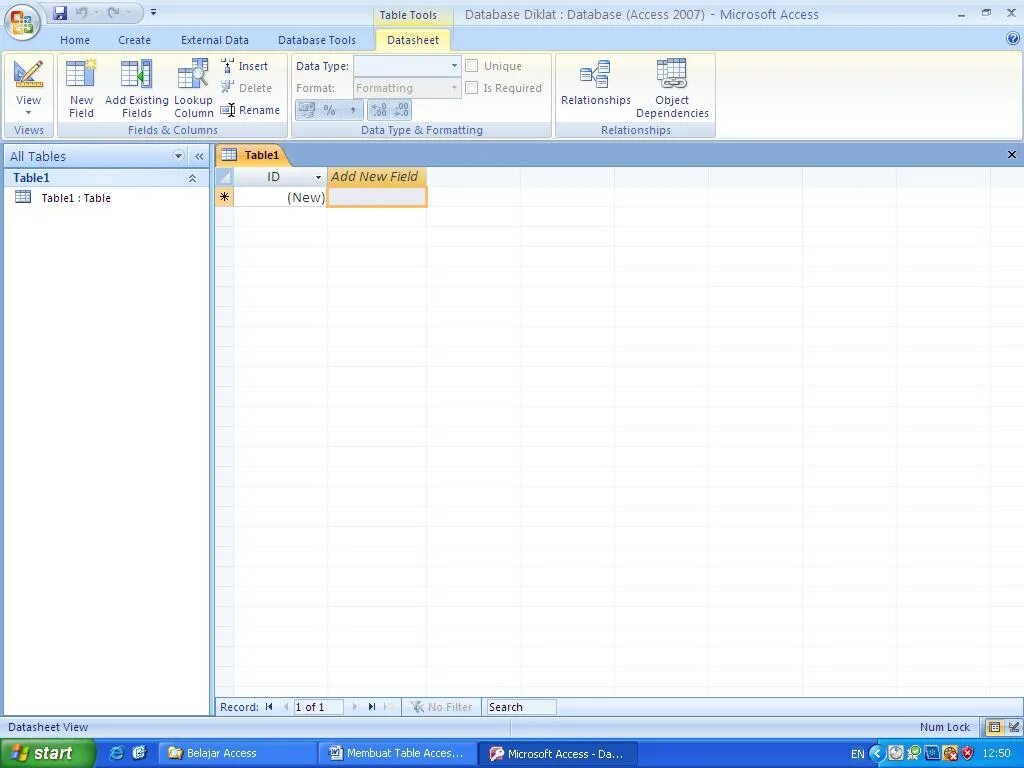The image size is (1024, 768).
Task: Go to last record navigation button
Action: (x=372, y=707)
